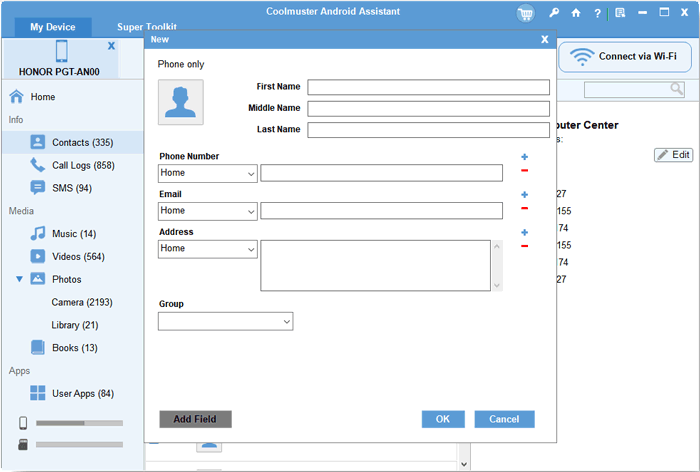Collapse the Photos tree arrow
Image resolution: width=700 pixels, height=472 pixels.
(19, 279)
